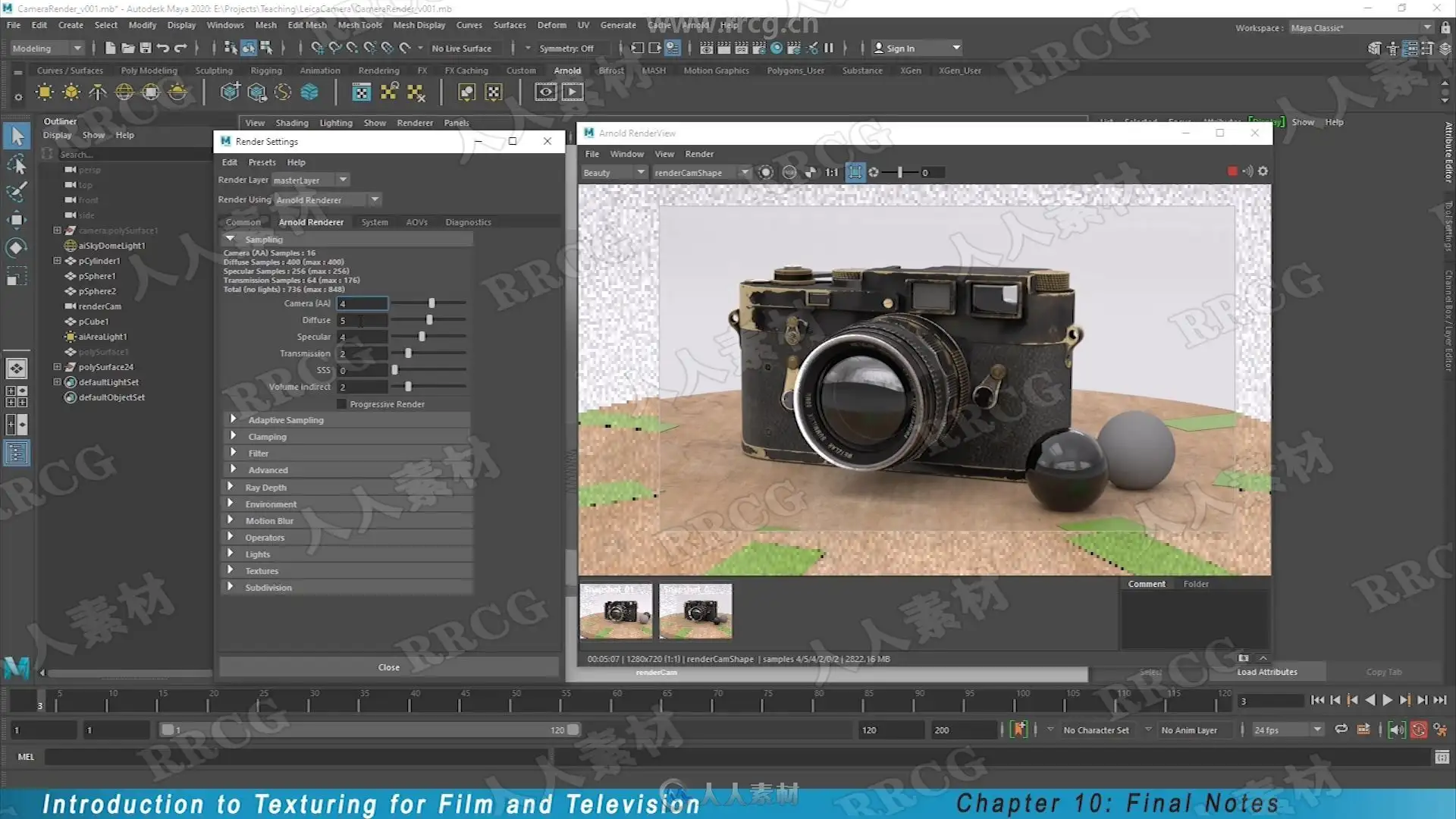The height and width of the screenshot is (819, 1456).
Task: Click the Camera (AA) samples slider
Action: (431, 303)
